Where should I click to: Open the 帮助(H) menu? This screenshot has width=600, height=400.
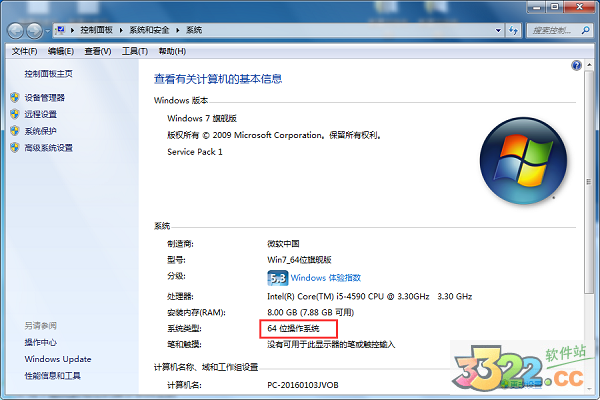tap(172, 51)
